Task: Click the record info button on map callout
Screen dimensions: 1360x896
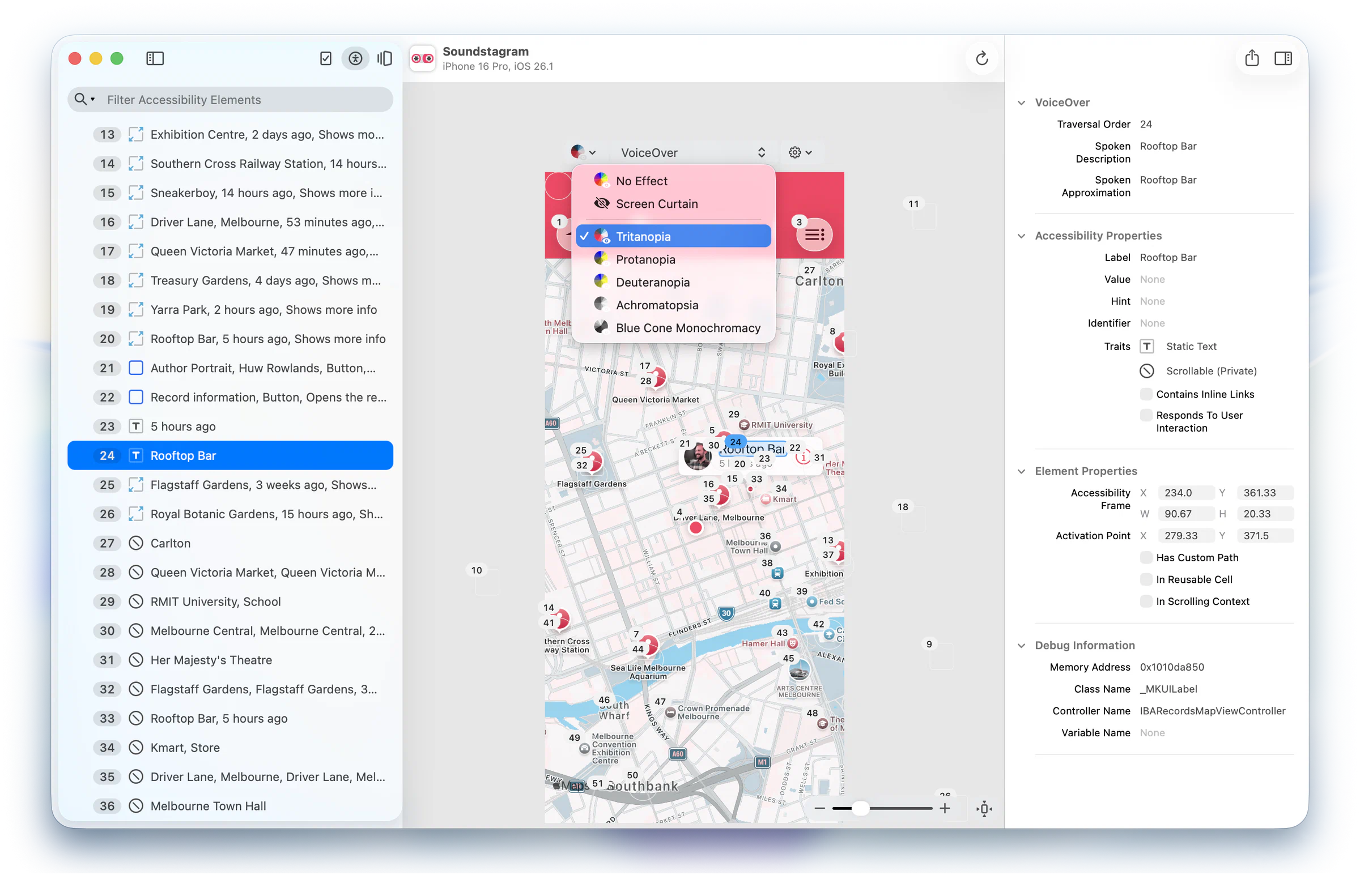Action: 802,456
